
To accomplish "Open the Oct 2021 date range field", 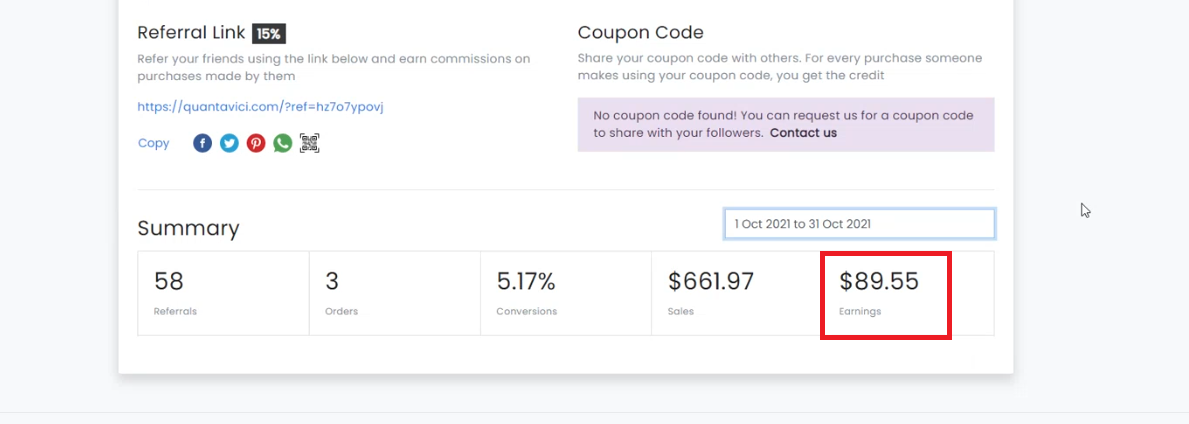I will [x=859, y=224].
